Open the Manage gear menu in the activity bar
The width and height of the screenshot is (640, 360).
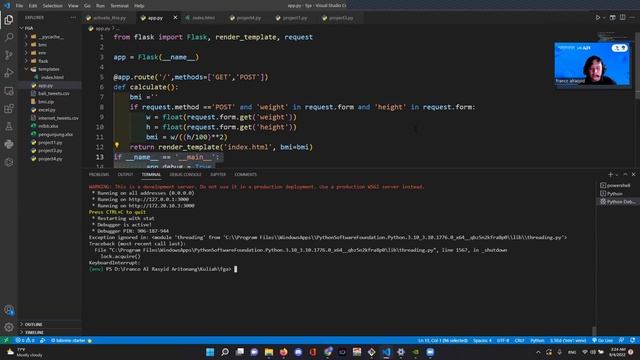point(9,327)
